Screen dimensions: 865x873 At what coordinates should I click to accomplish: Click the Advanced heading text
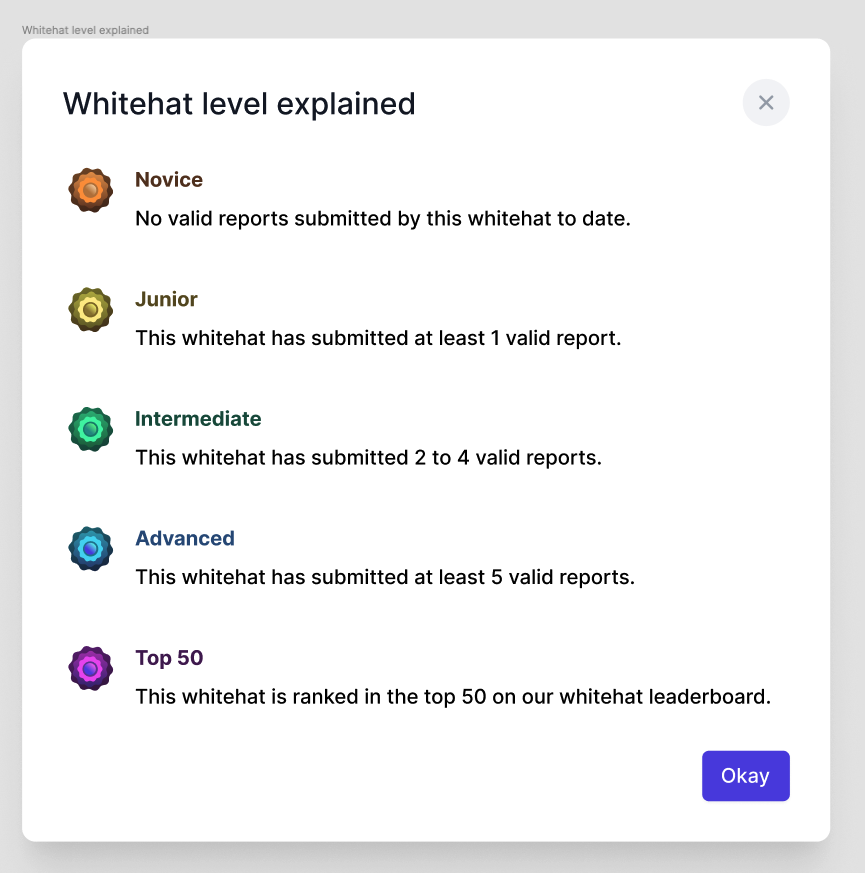[185, 538]
